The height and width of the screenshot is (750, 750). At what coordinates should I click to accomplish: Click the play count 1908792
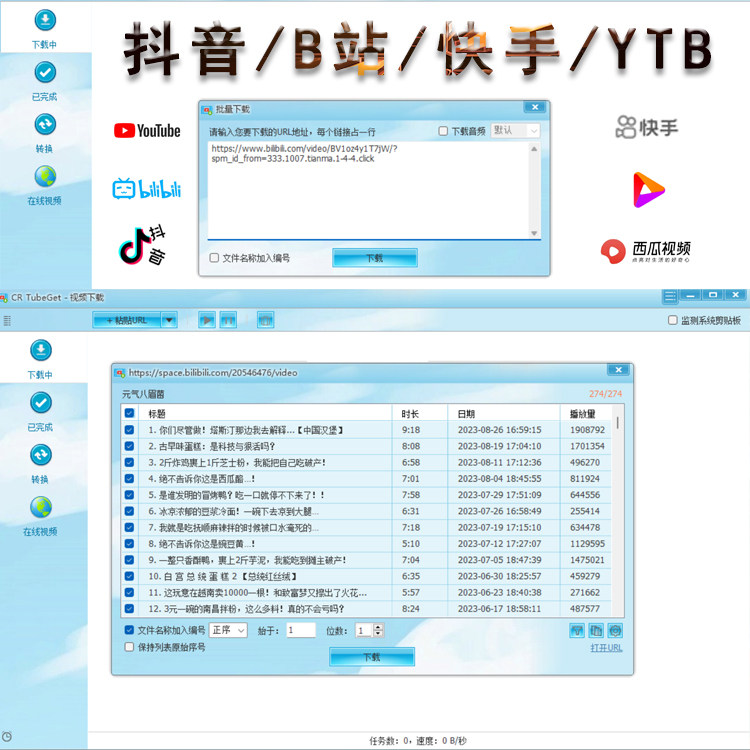(587, 430)
